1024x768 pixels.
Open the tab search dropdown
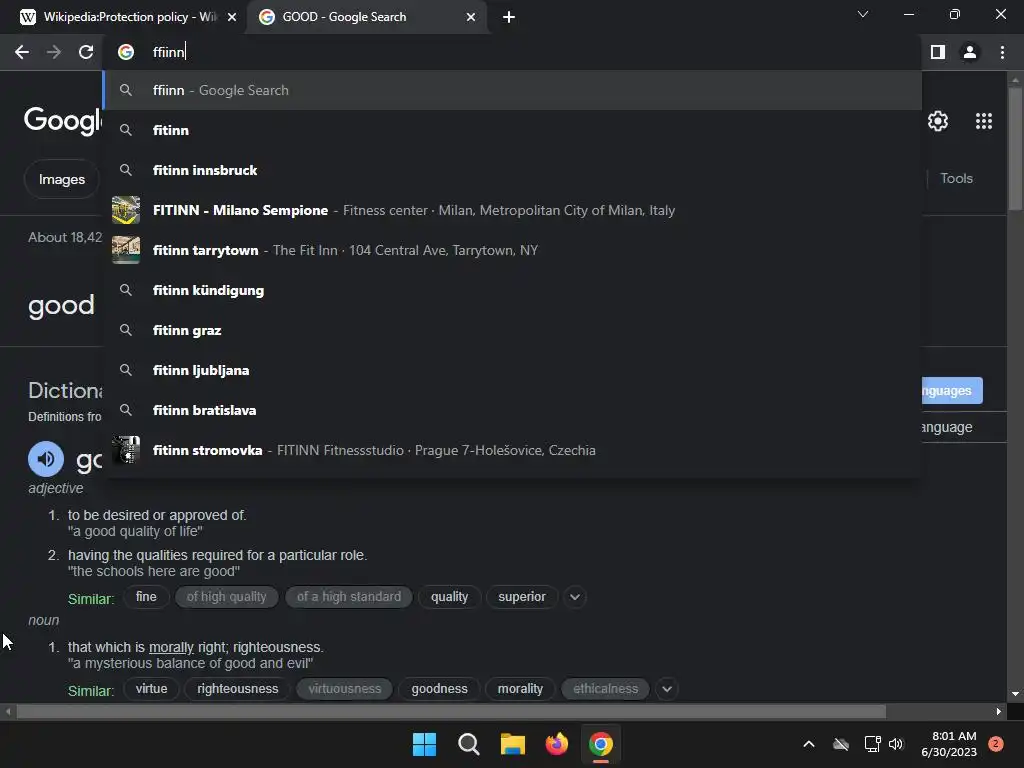click(x=863, y=14)
